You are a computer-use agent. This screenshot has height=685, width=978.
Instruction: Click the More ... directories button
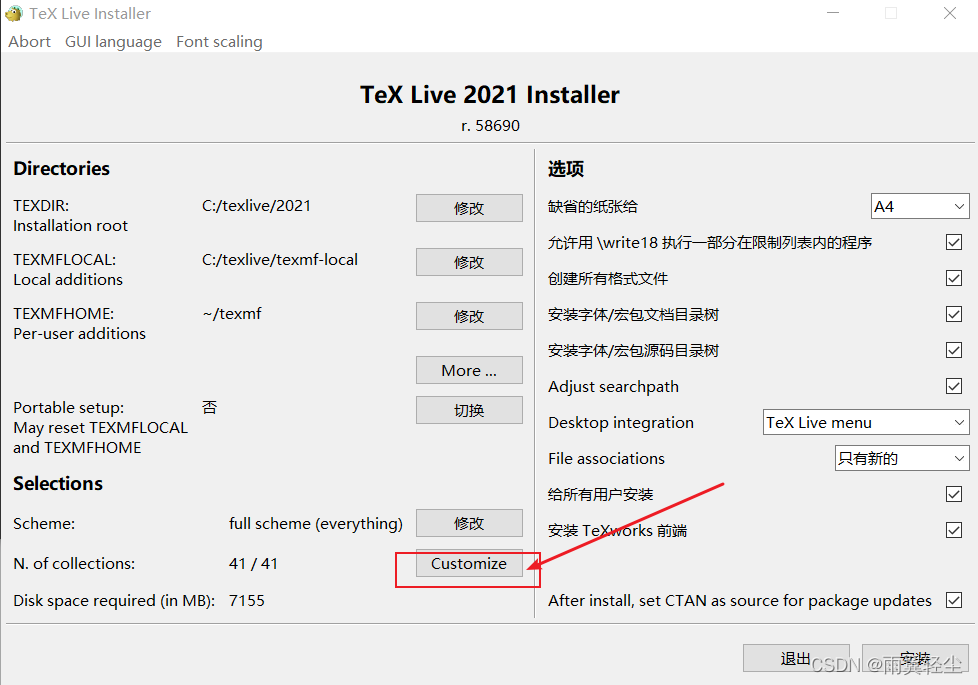pyautogui.click(x=469, y=370)
